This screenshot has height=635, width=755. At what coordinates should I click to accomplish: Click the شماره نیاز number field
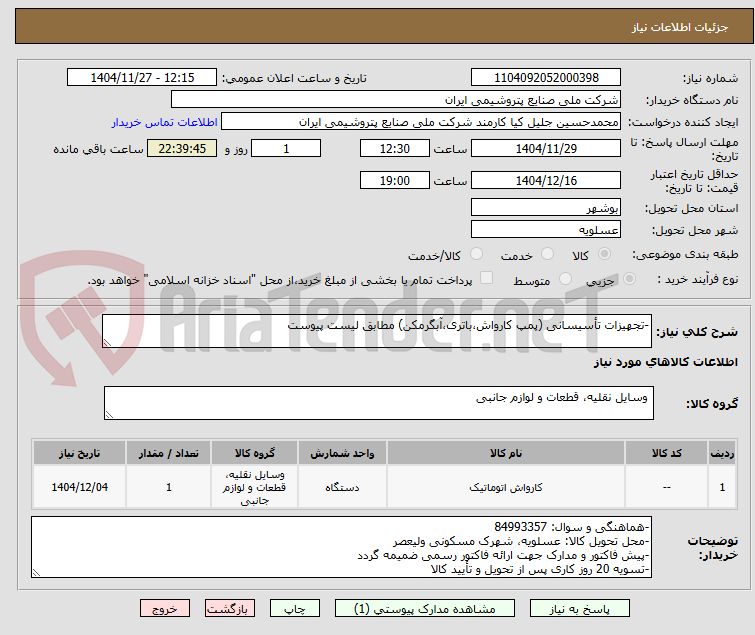coord(546,78)
